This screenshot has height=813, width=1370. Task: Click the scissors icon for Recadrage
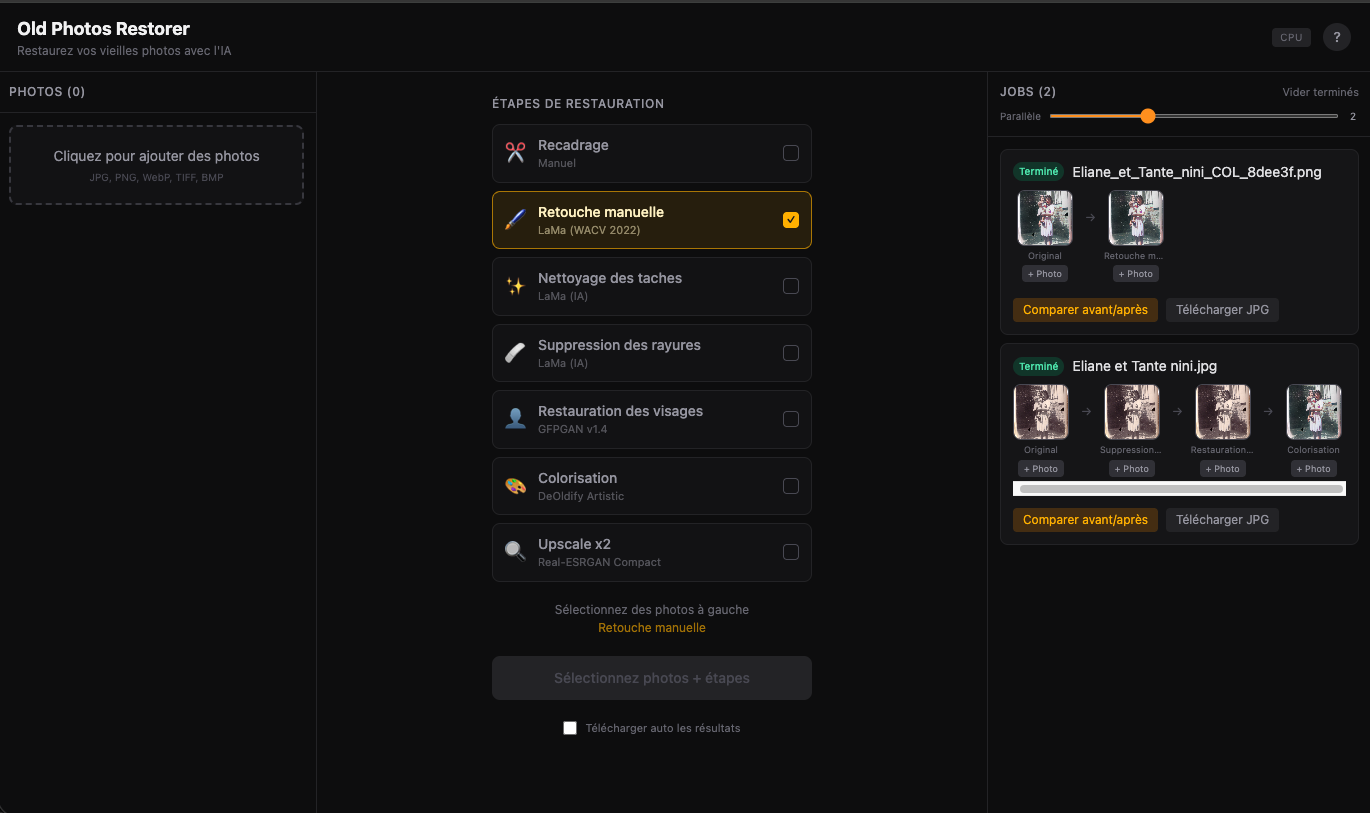point(515,153)
